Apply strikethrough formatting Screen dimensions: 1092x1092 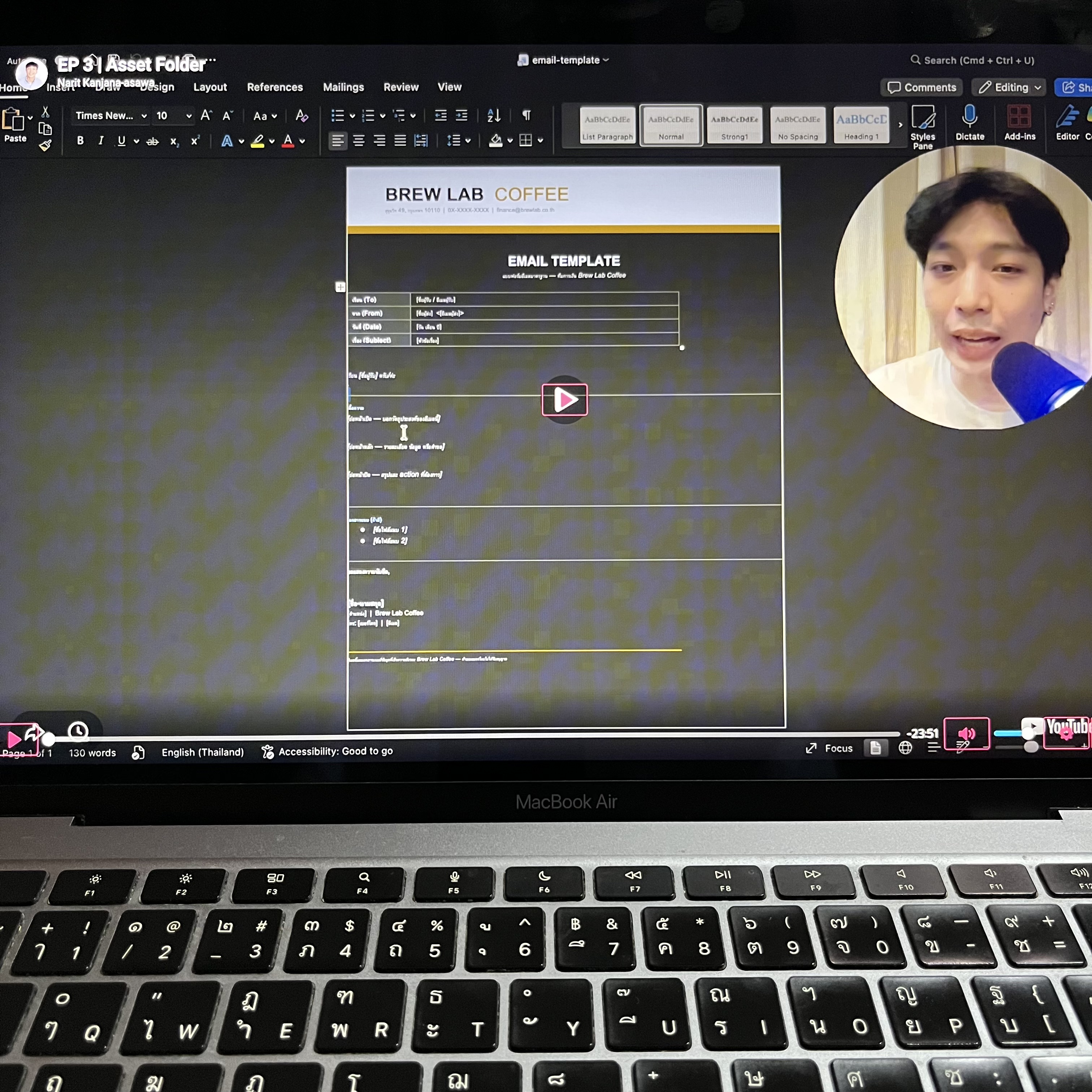(152, 141)
